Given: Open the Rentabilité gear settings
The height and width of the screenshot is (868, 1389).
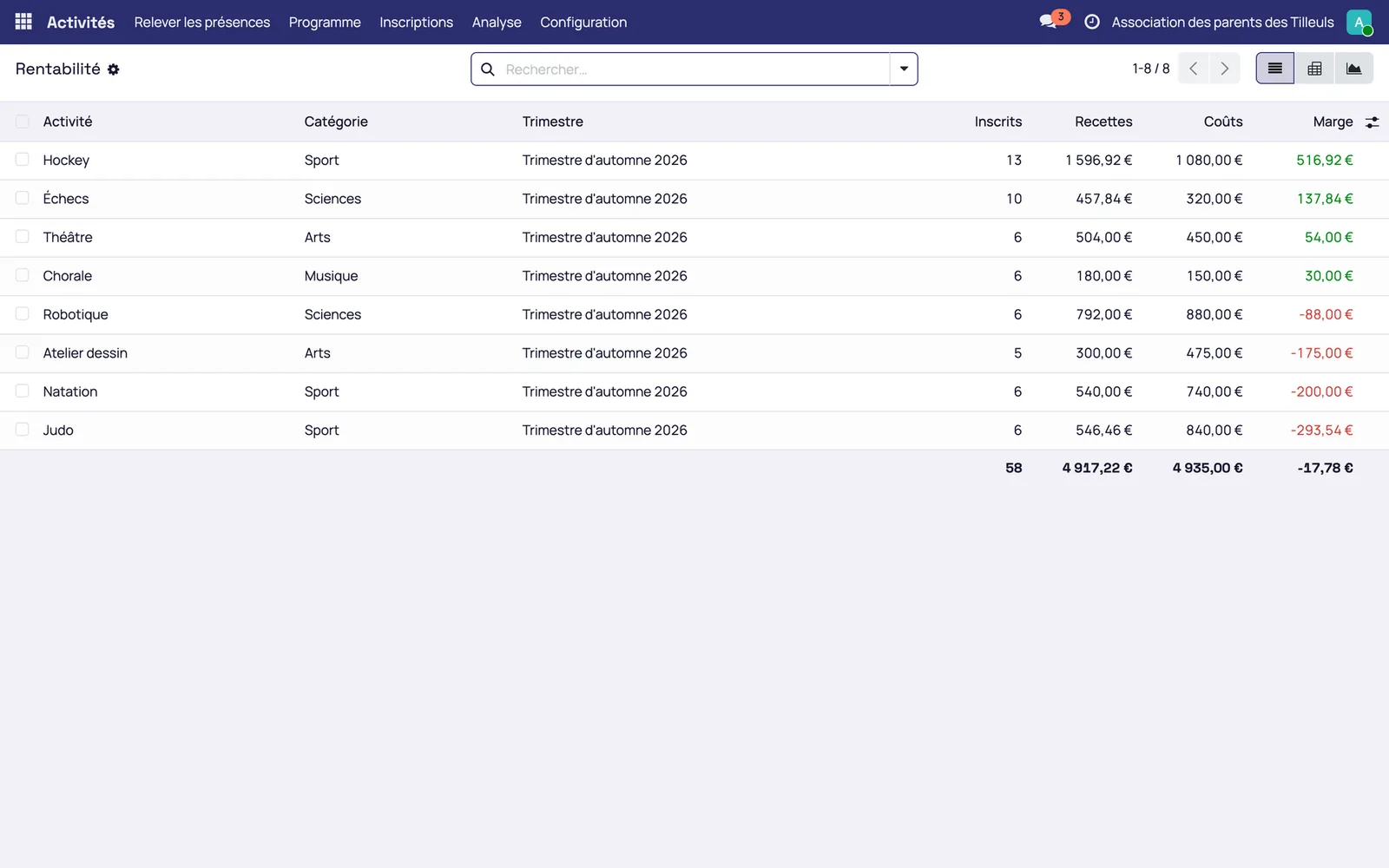Looking at the screenshot, I should point(114,69).
